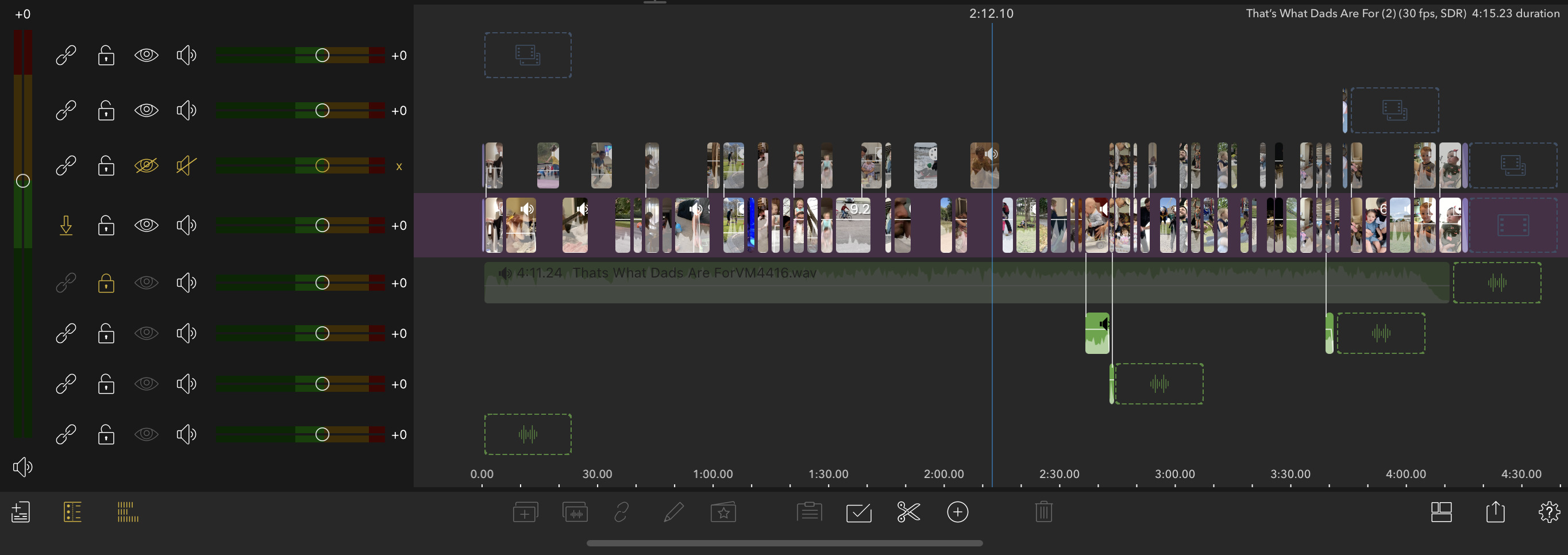Mute the fifth track's speaker
The height and width of the screenshot is (555, 1568).
click(186, 283)
